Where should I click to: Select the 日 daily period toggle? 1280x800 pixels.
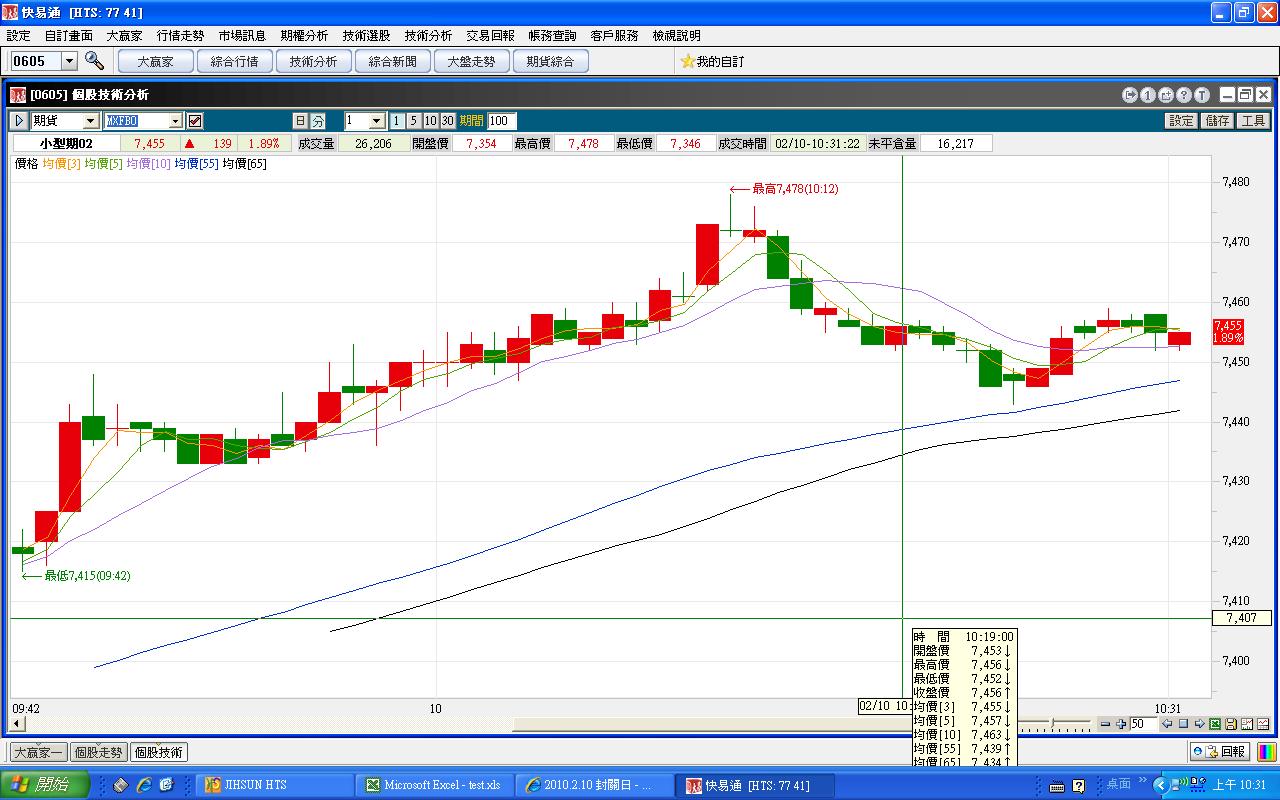(300, 121)
